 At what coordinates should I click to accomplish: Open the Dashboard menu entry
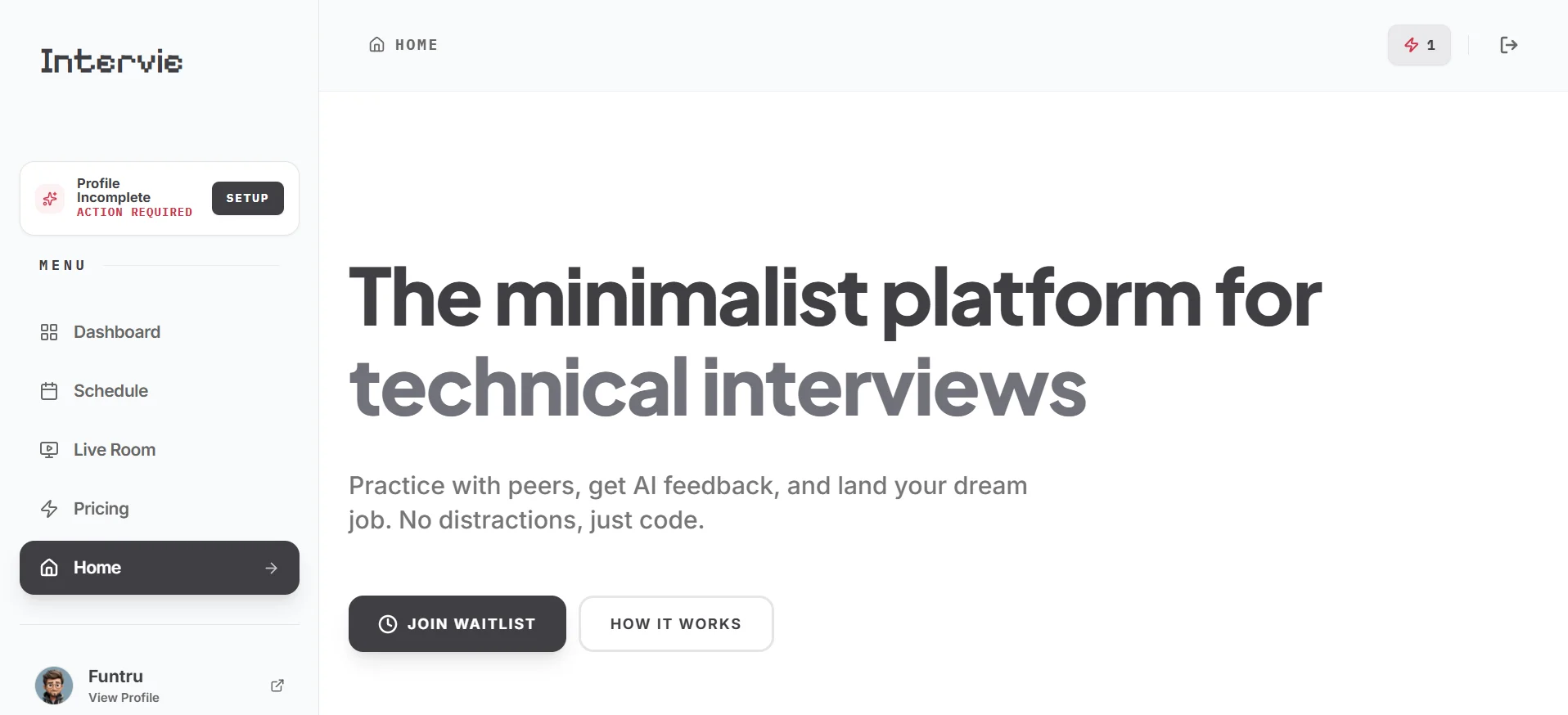point(116,332)
